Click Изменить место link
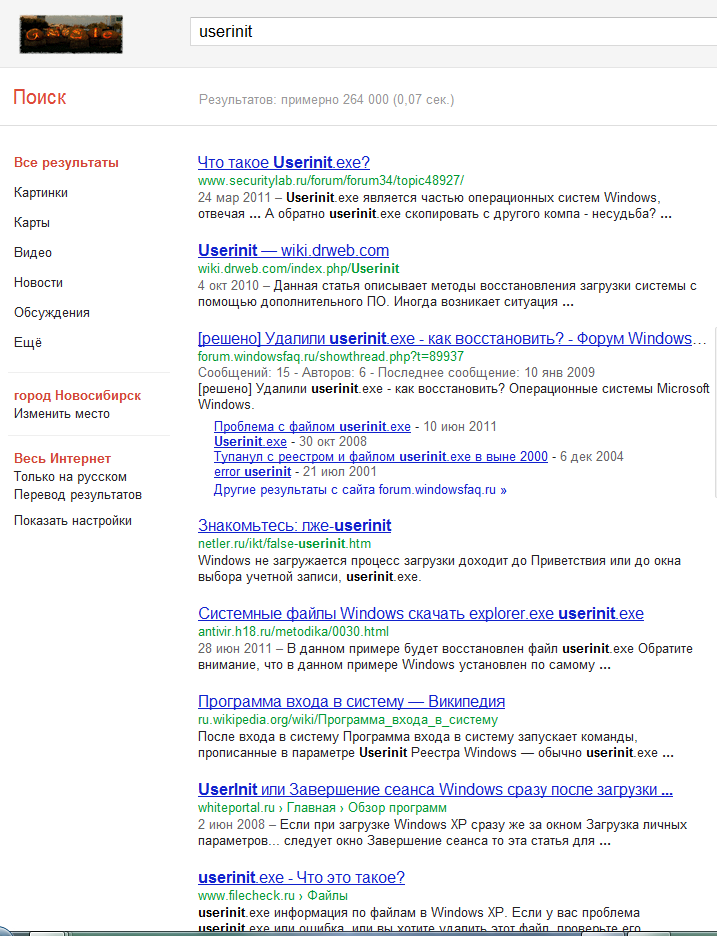The image size is (717, 936). tap(61, 414)
